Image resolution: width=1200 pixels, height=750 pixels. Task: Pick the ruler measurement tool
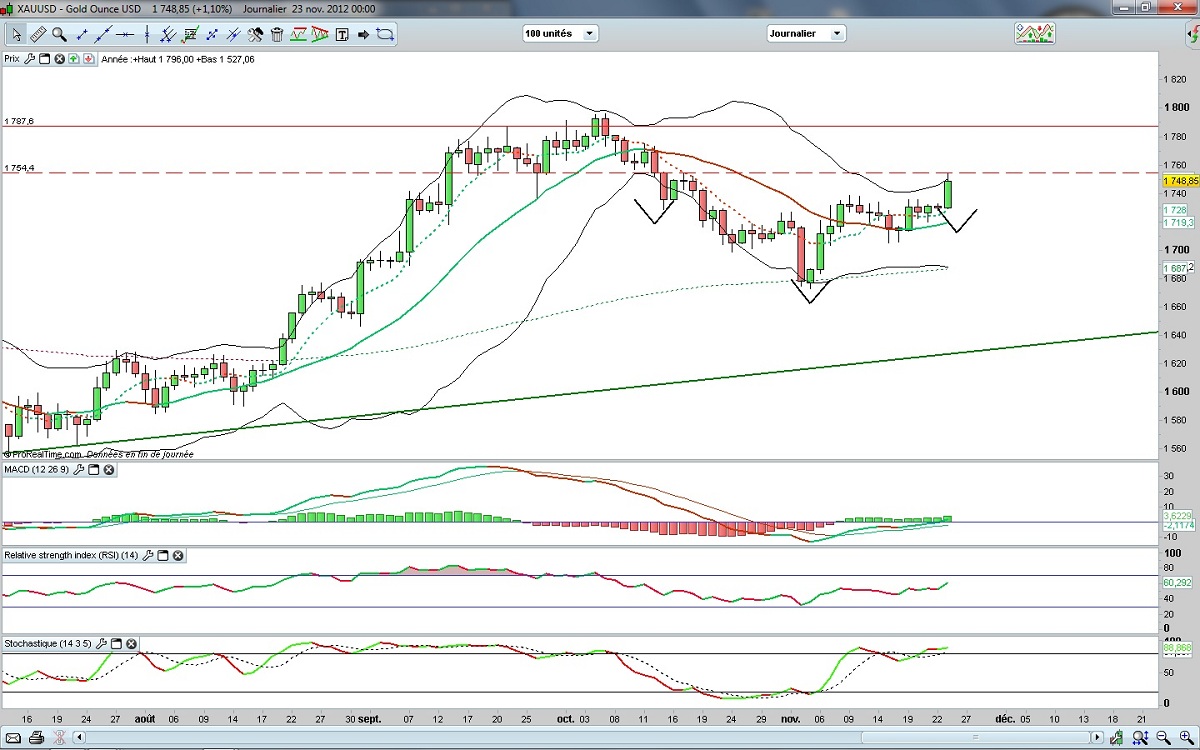pyautogui.click(x=38, y=34)
